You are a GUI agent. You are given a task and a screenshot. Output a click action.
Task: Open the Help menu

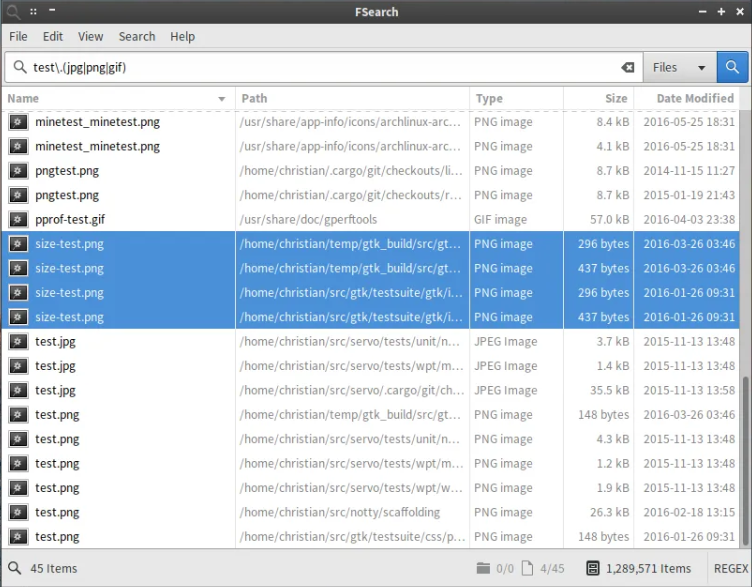click(183, 36)
